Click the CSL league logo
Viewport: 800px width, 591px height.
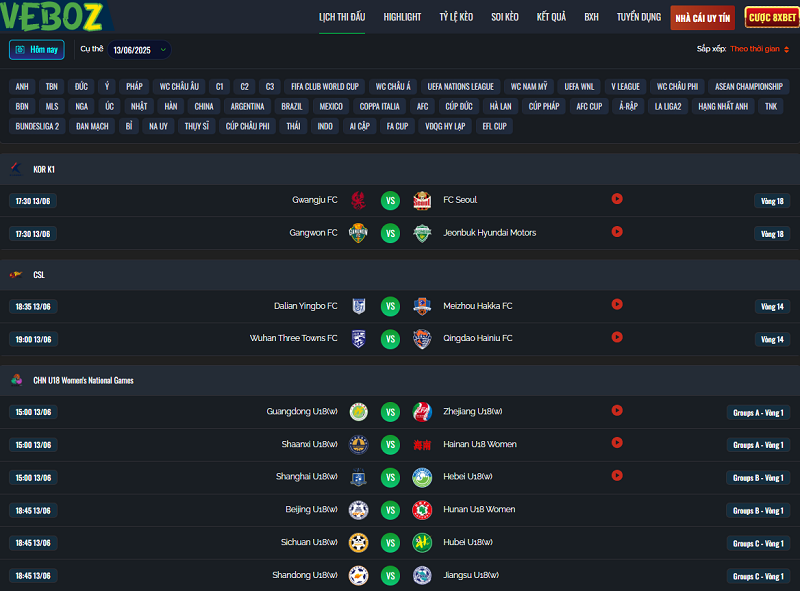pos(16,275)
